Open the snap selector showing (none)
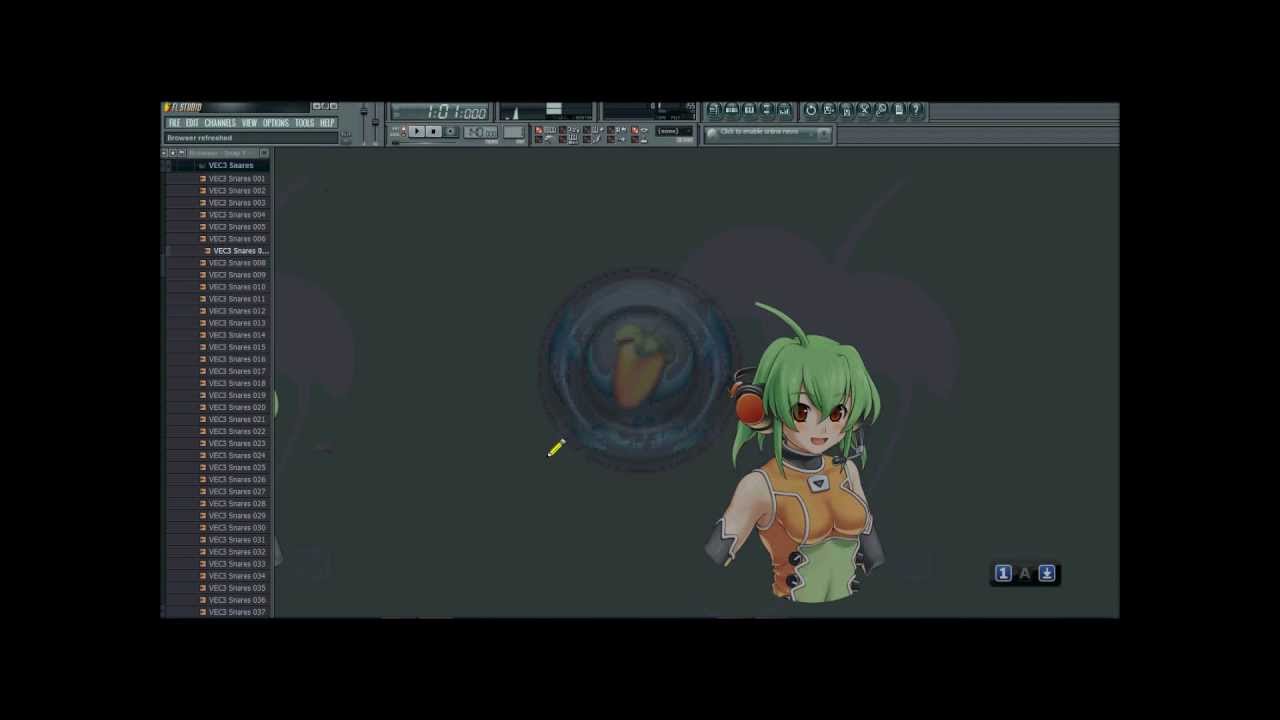1280x720 pixels. pos(674,131)
